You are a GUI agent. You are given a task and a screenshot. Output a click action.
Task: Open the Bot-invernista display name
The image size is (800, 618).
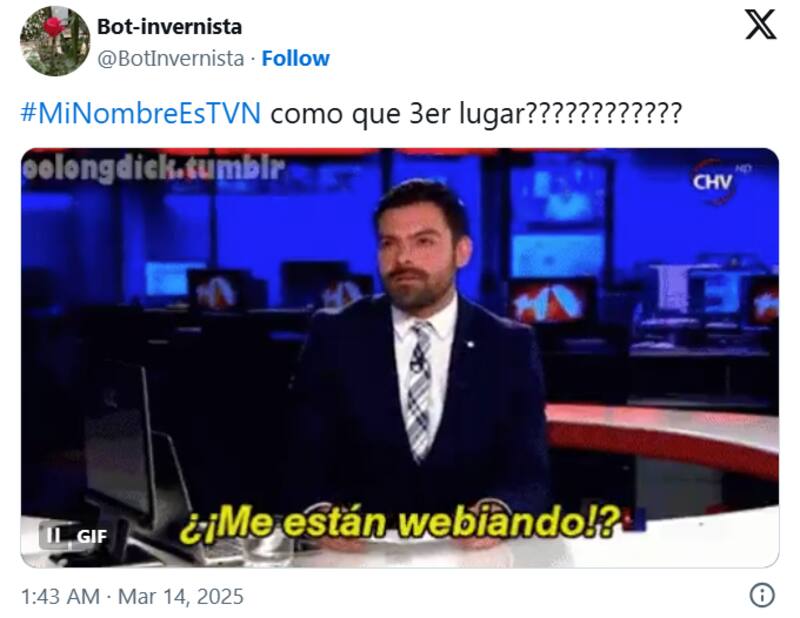(x=169, y=27)
